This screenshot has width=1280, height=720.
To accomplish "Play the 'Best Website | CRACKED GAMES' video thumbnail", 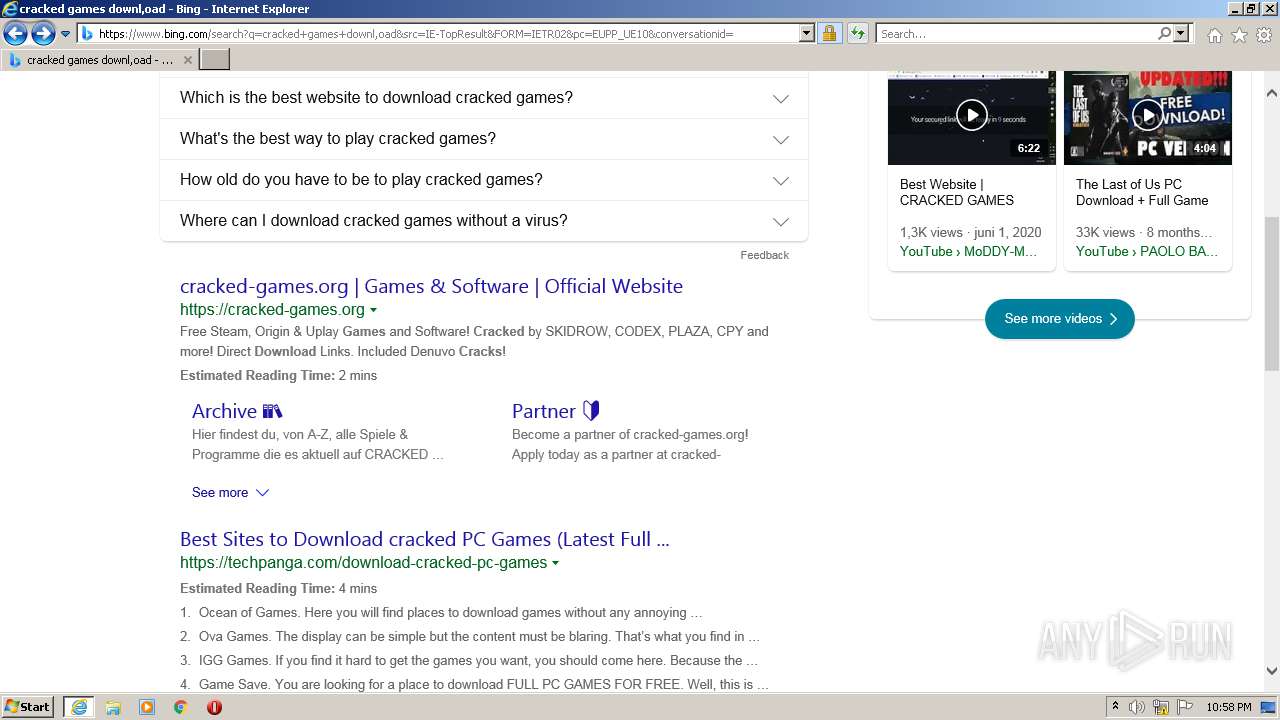I will (x=972, y=117).
